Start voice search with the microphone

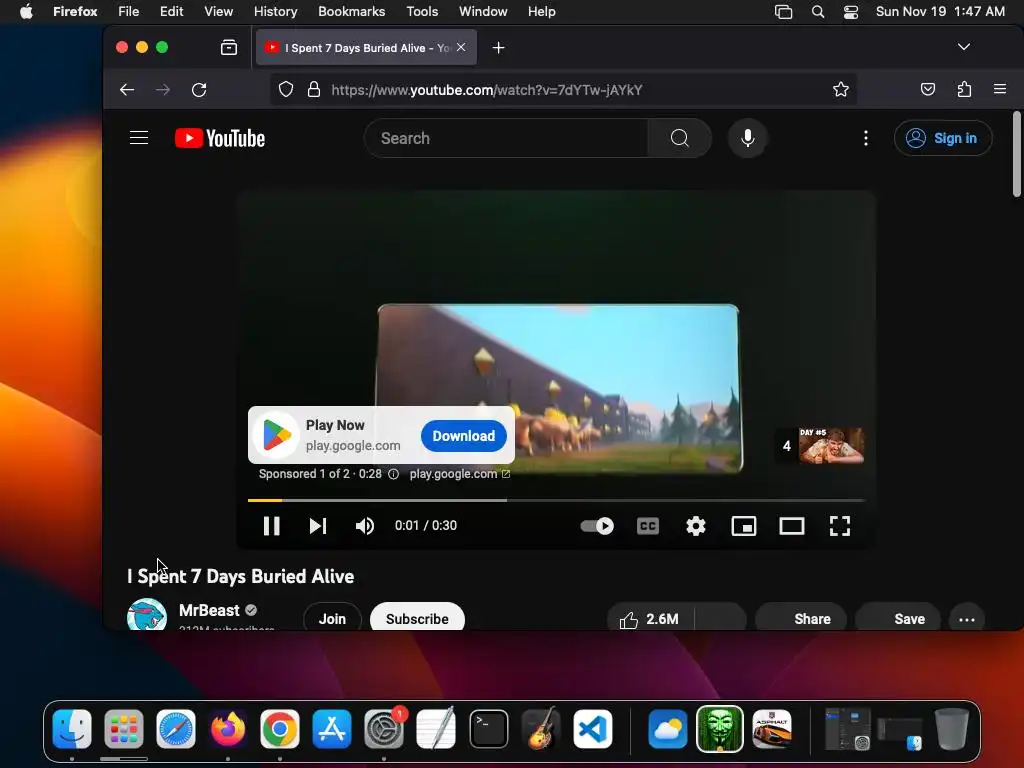tap(748, 138)
